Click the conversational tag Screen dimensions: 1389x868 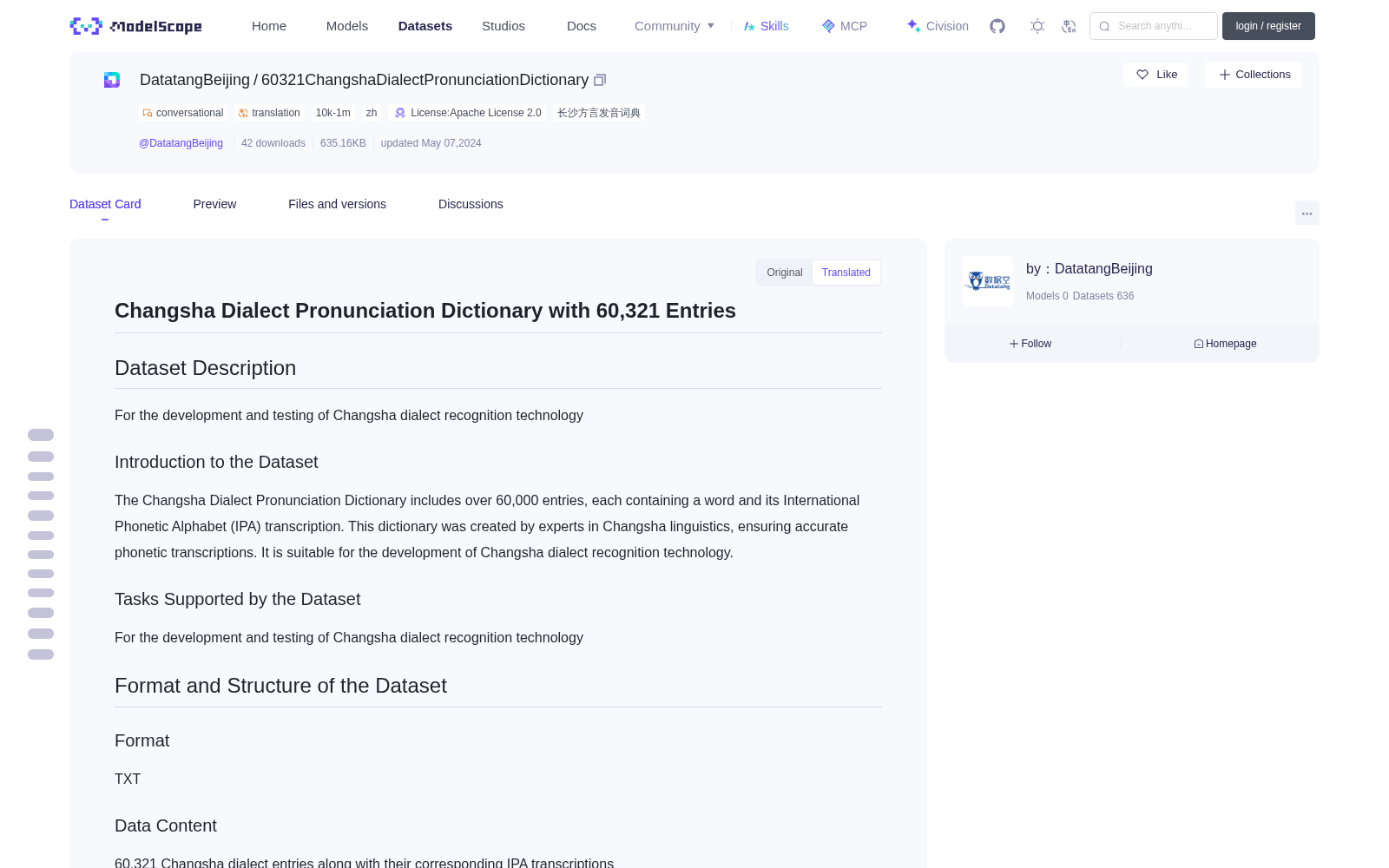[x=183, y=113]
